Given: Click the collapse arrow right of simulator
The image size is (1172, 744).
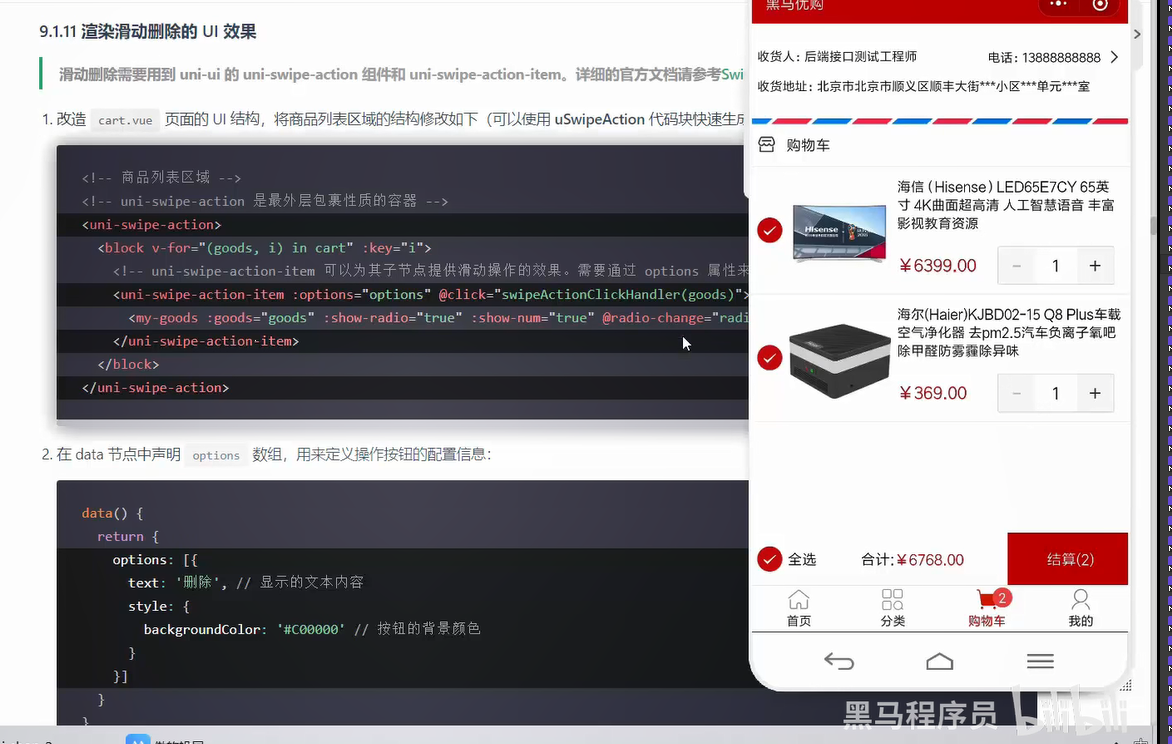Looking at the screenshot, I should click(1137, 34).
